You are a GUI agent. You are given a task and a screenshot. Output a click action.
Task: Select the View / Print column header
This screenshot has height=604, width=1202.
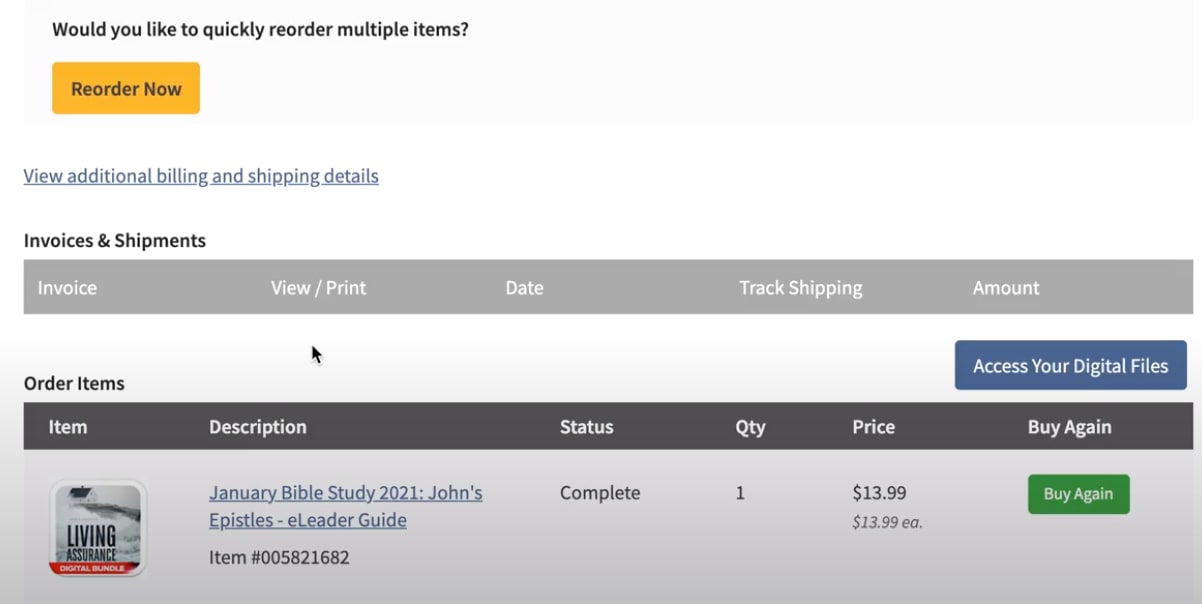[x=318, y=288]
